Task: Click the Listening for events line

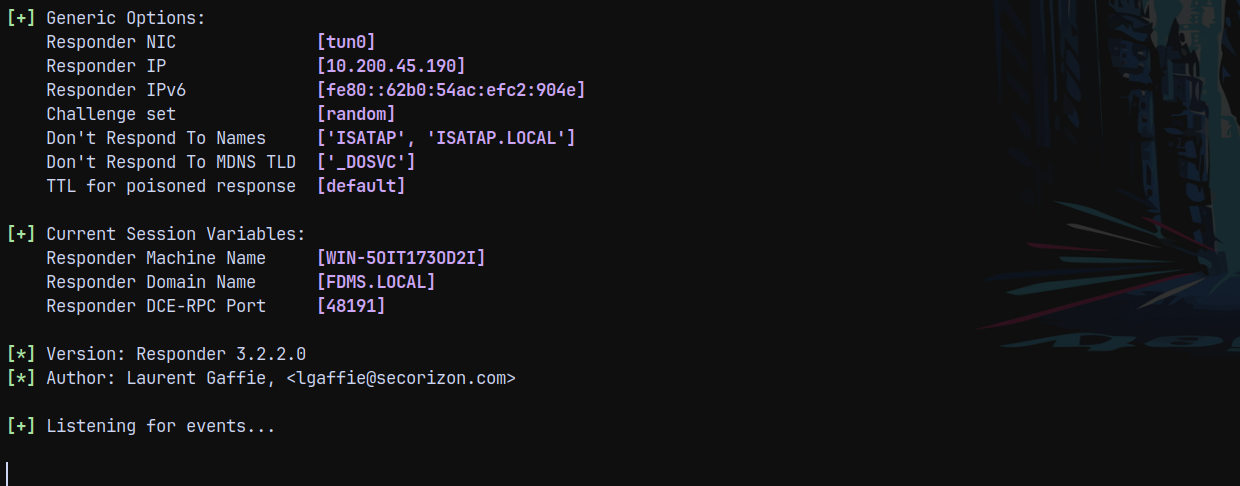Action: pyautogui.click(x=161, y=426)
